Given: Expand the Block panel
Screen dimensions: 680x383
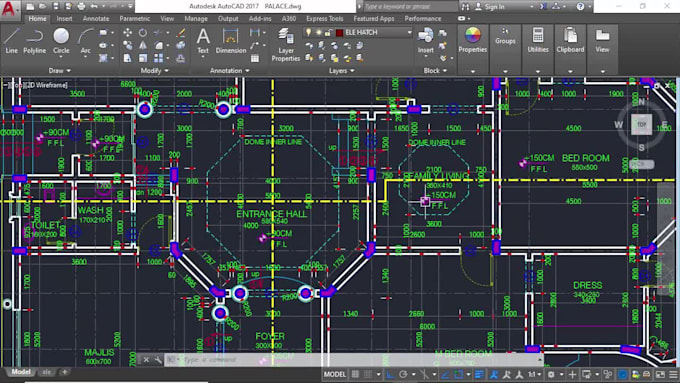Looking at the screenshot, I should tap(435, 70).
